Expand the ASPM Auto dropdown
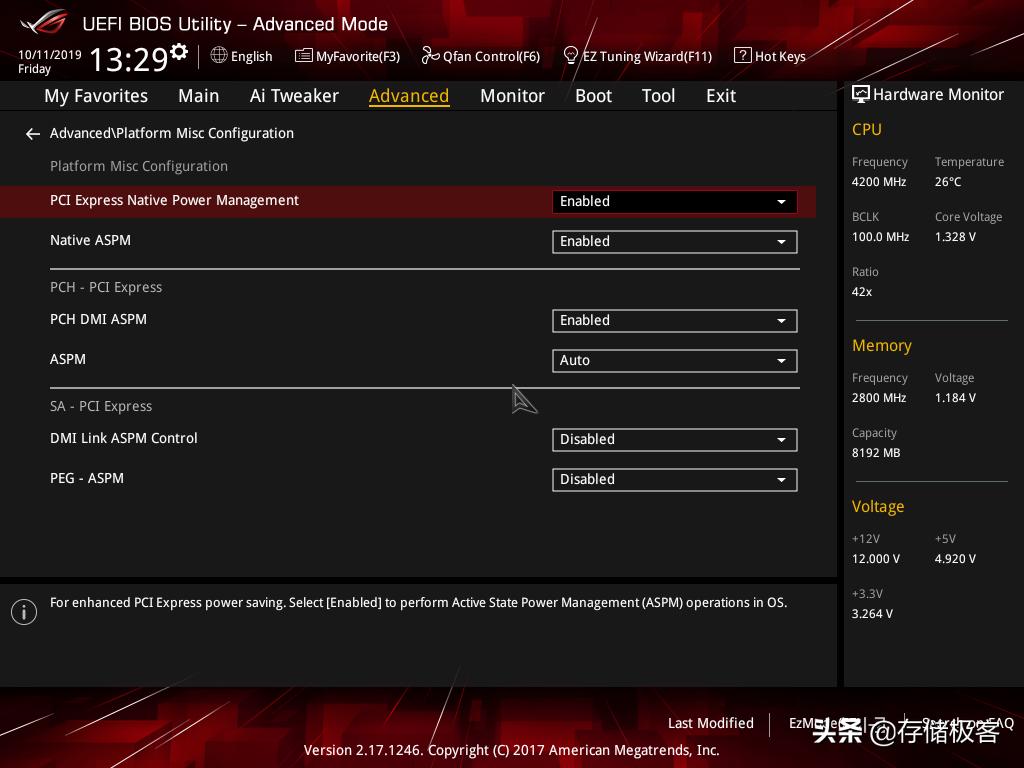The width and height of the screenshot is (1024, 768). click(x=675, y=360)
